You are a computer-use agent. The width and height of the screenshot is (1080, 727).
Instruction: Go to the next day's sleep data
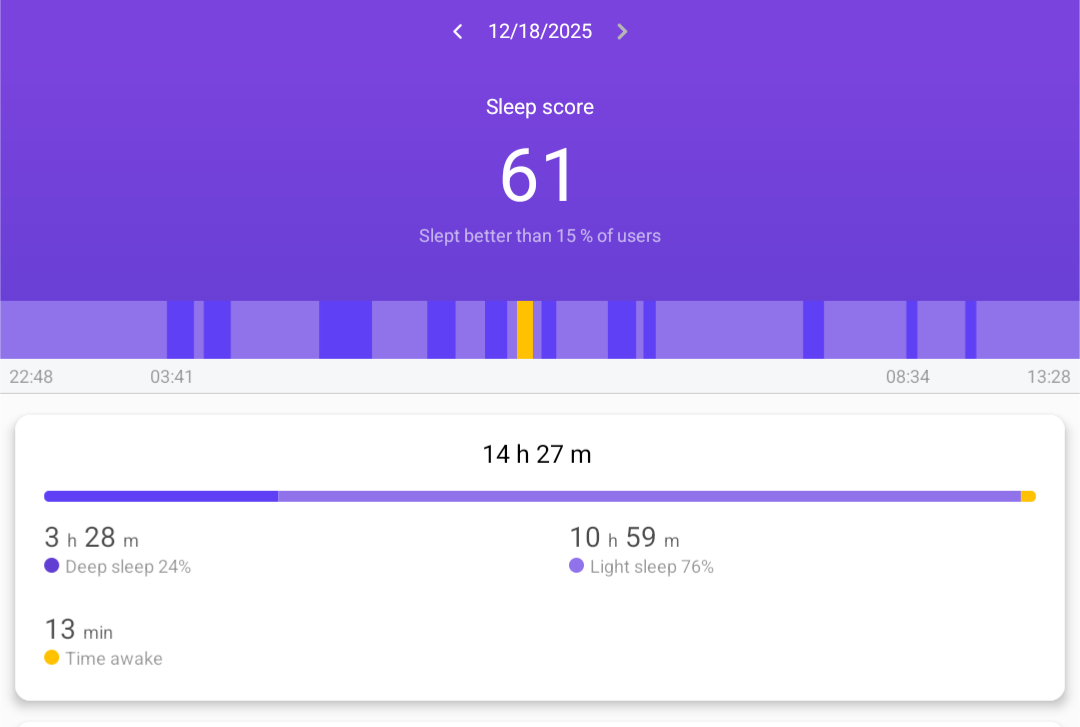coord(622,32)
